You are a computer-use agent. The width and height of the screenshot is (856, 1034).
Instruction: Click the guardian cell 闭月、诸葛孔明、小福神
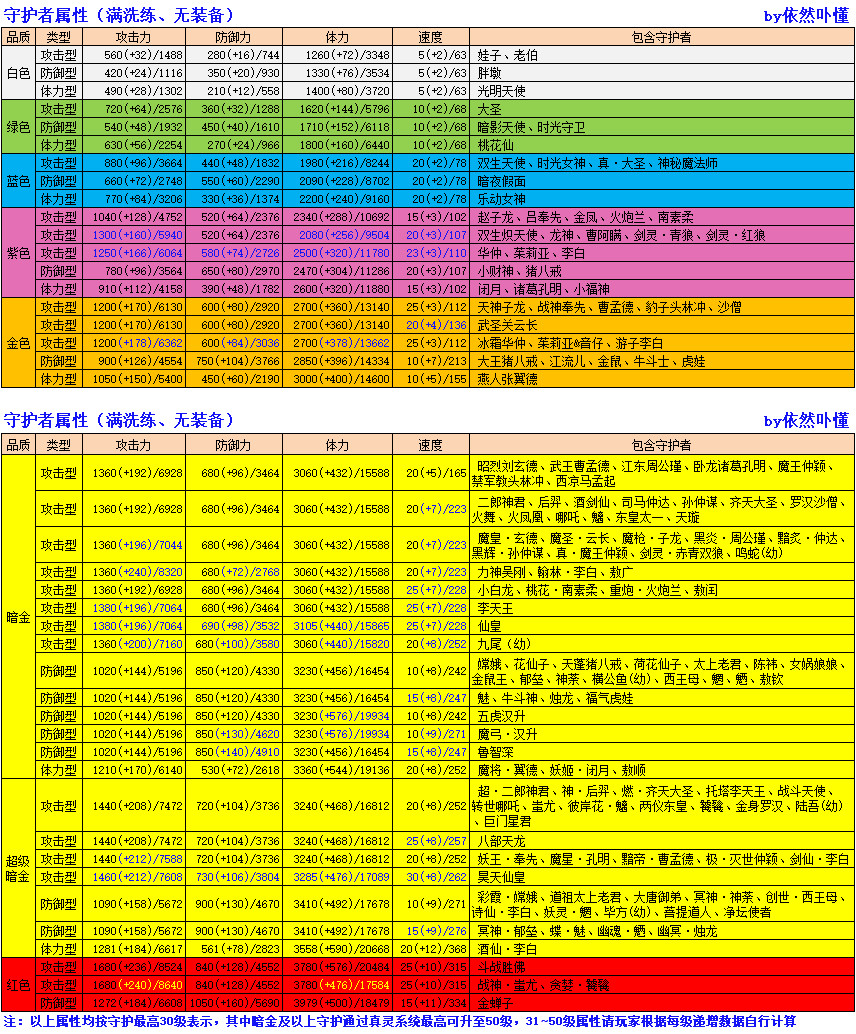pos(661,289)
